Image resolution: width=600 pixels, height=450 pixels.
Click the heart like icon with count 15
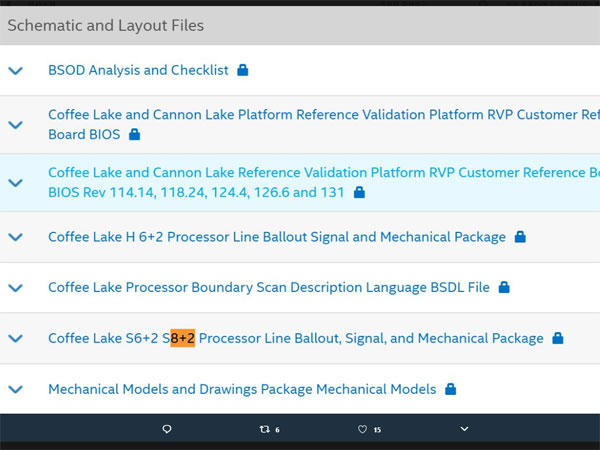click(x=362, y=429)
